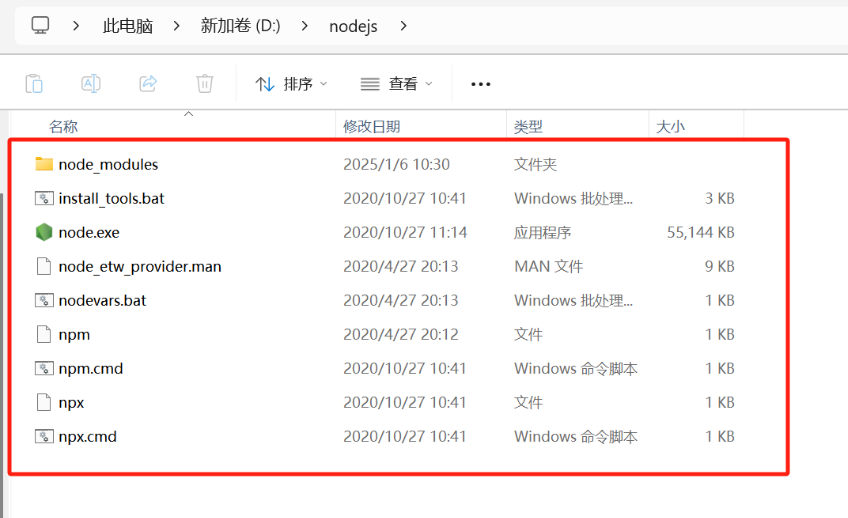Select the node_etw_provider.man file
This screenshot has width=848, height=518.
pos(140,266)
